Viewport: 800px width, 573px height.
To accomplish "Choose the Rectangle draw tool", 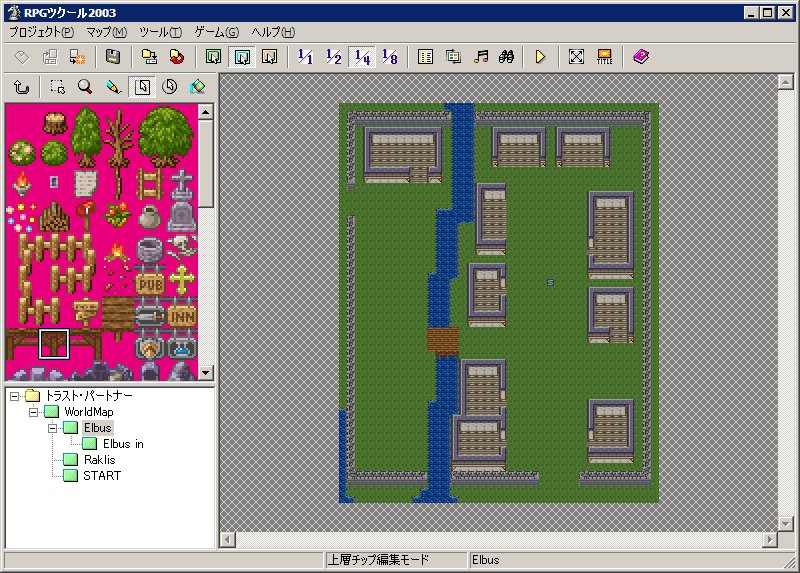I will click(142, 87).
